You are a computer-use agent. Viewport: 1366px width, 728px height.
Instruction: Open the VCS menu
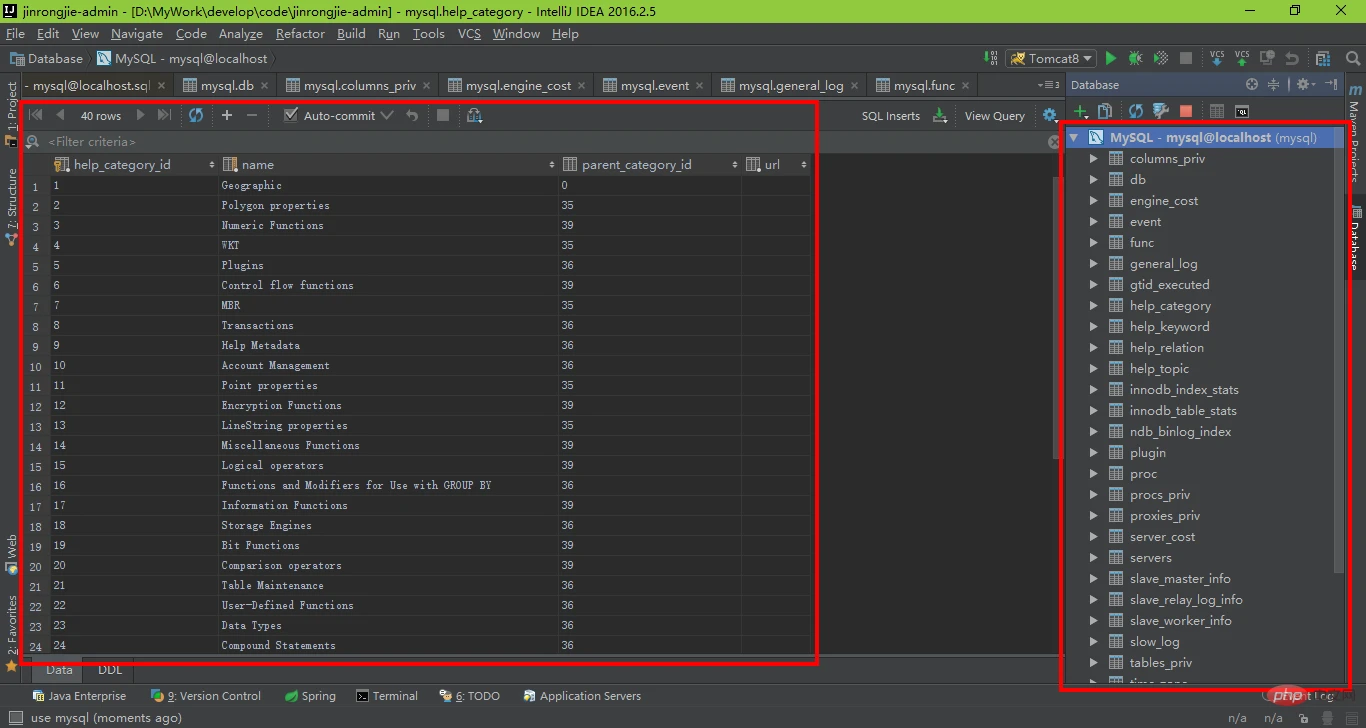pyautogui.click(x=469, y=33)
